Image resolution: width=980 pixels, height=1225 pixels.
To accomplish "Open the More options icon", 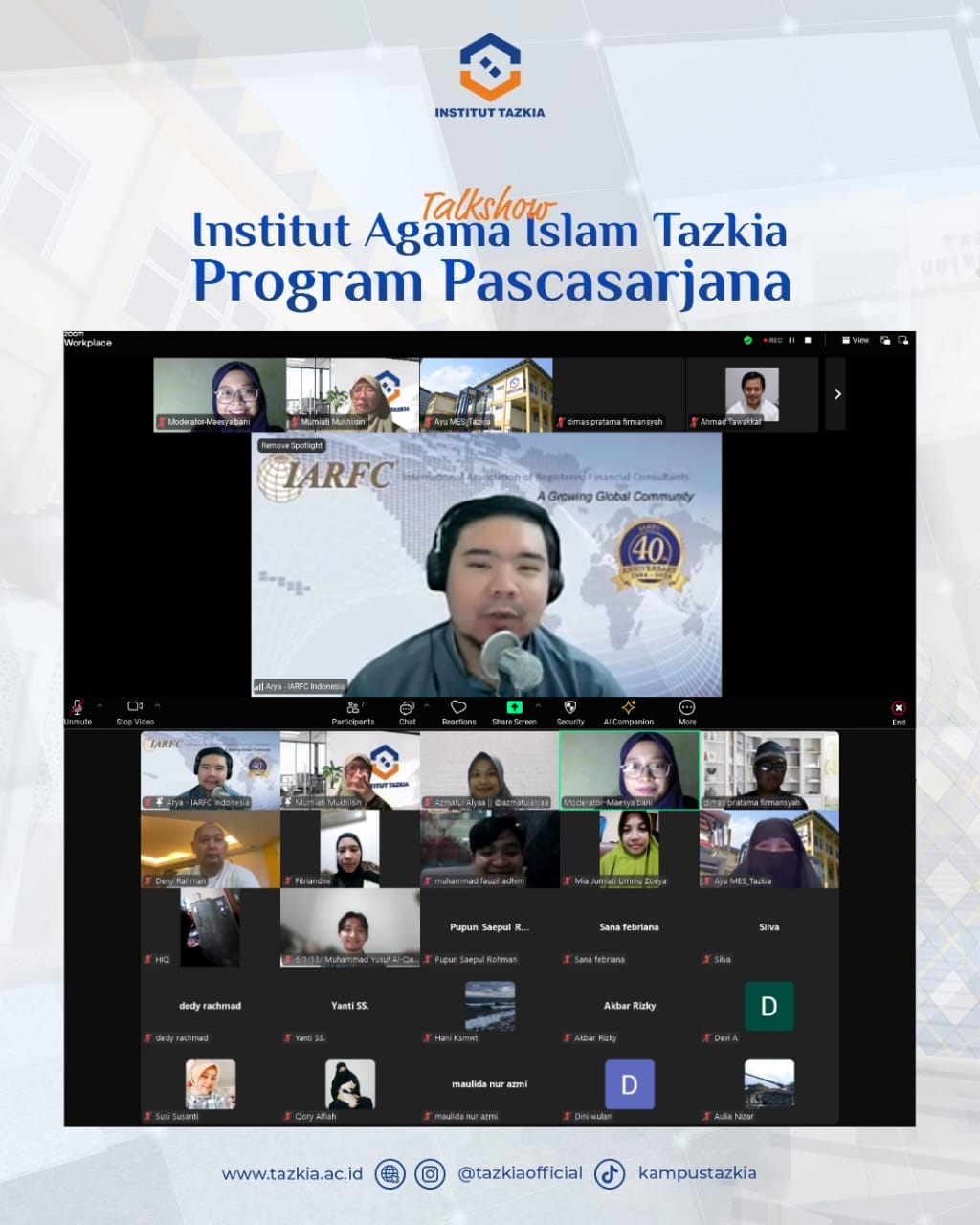I will tap(687, 707).
